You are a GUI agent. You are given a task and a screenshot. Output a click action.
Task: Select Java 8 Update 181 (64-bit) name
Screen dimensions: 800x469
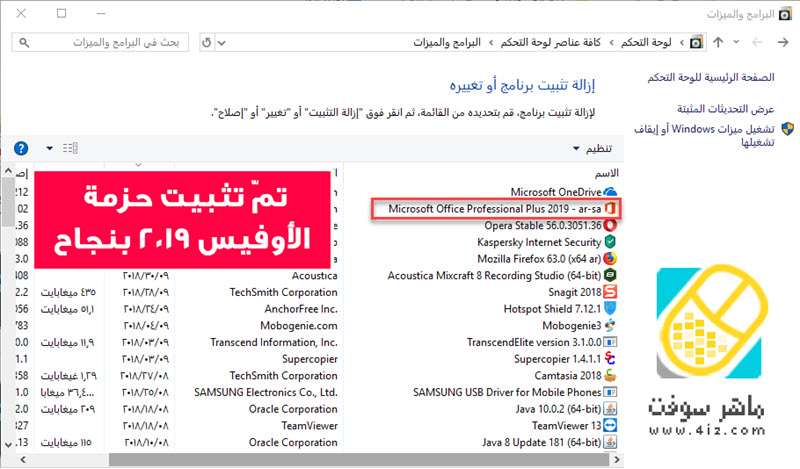point(541,442)
